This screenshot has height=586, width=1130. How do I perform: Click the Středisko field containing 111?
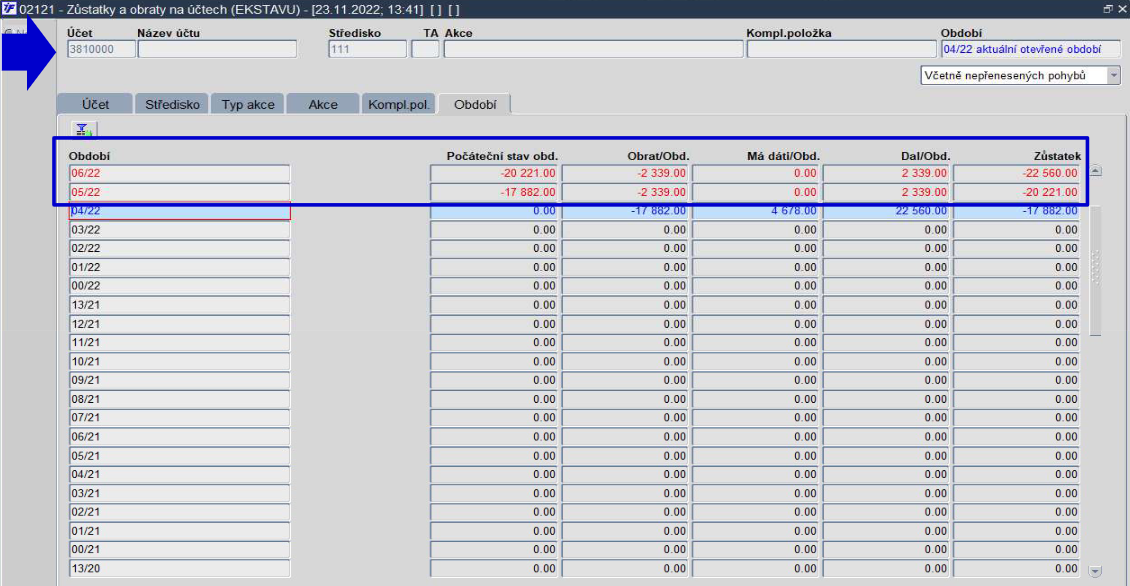(368, 49)
